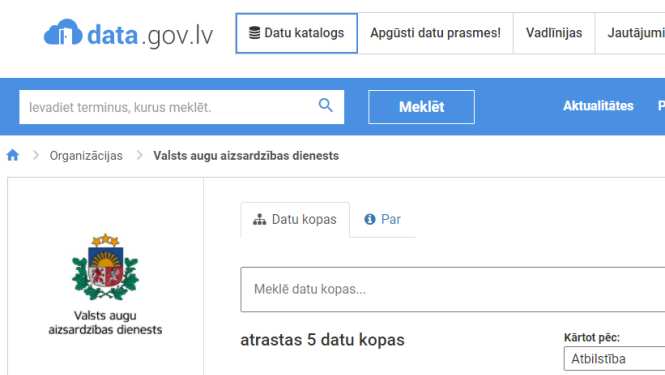665x375 pixels.
Task: Click the organization name under the emblem
Action: click(105, 322)
